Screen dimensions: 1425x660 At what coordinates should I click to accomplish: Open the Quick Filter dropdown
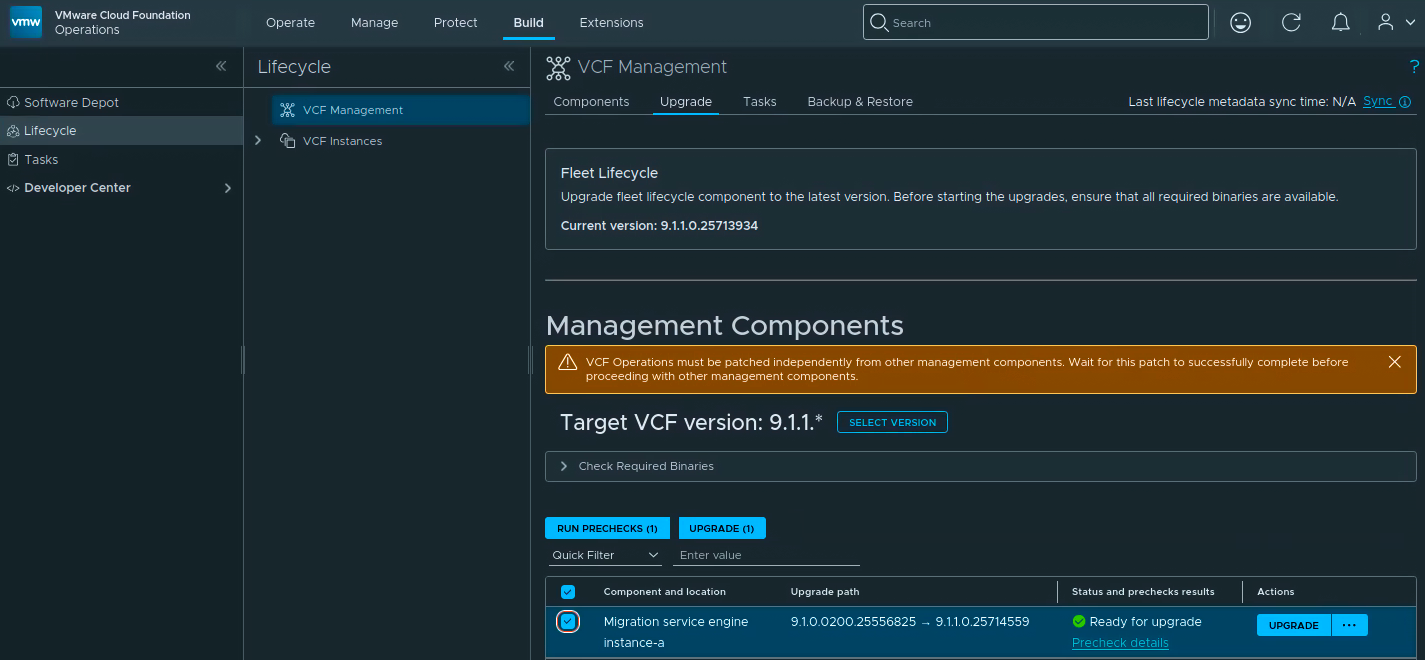[x=606, y=555]
